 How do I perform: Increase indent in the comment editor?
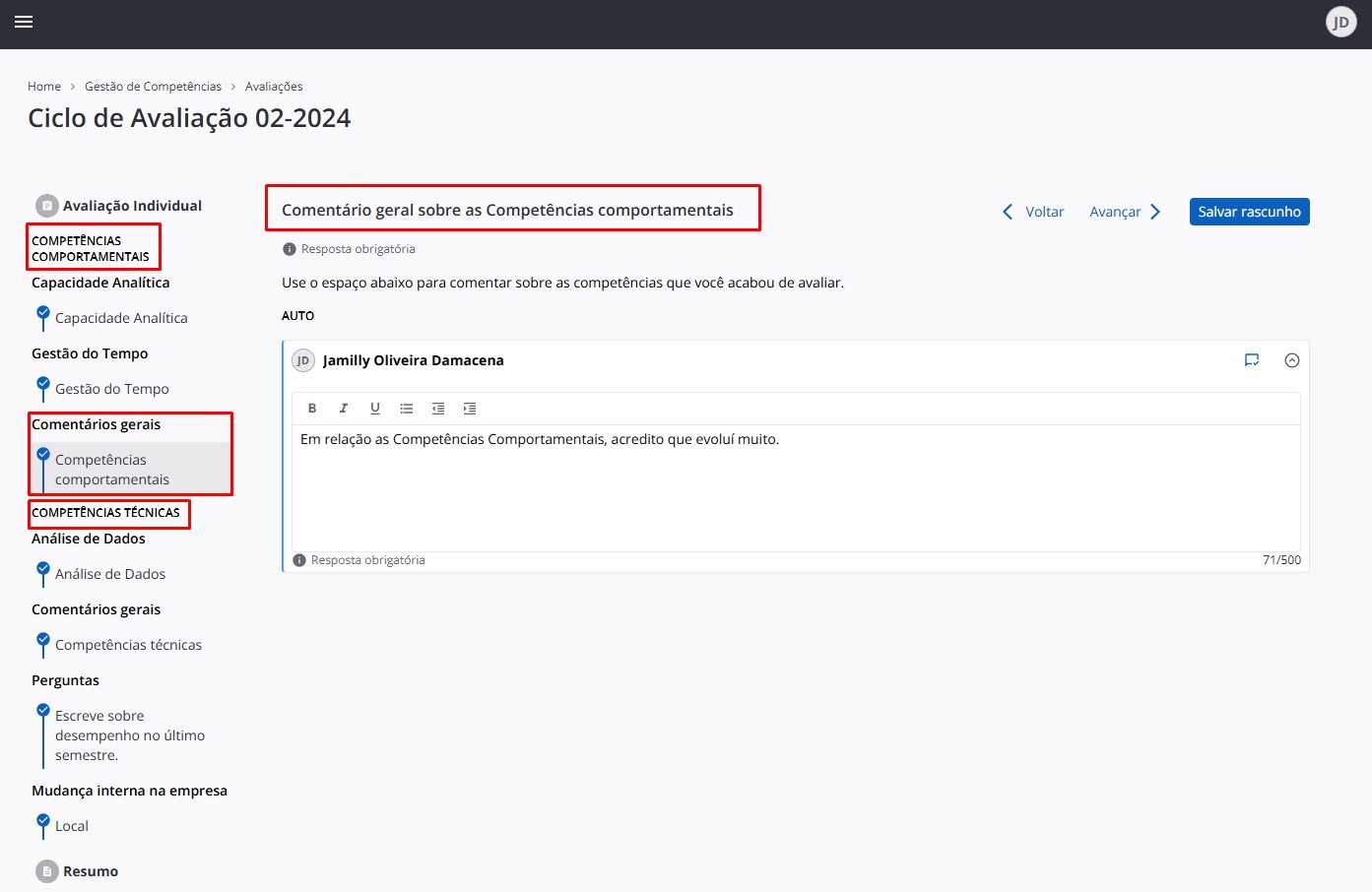470,409
